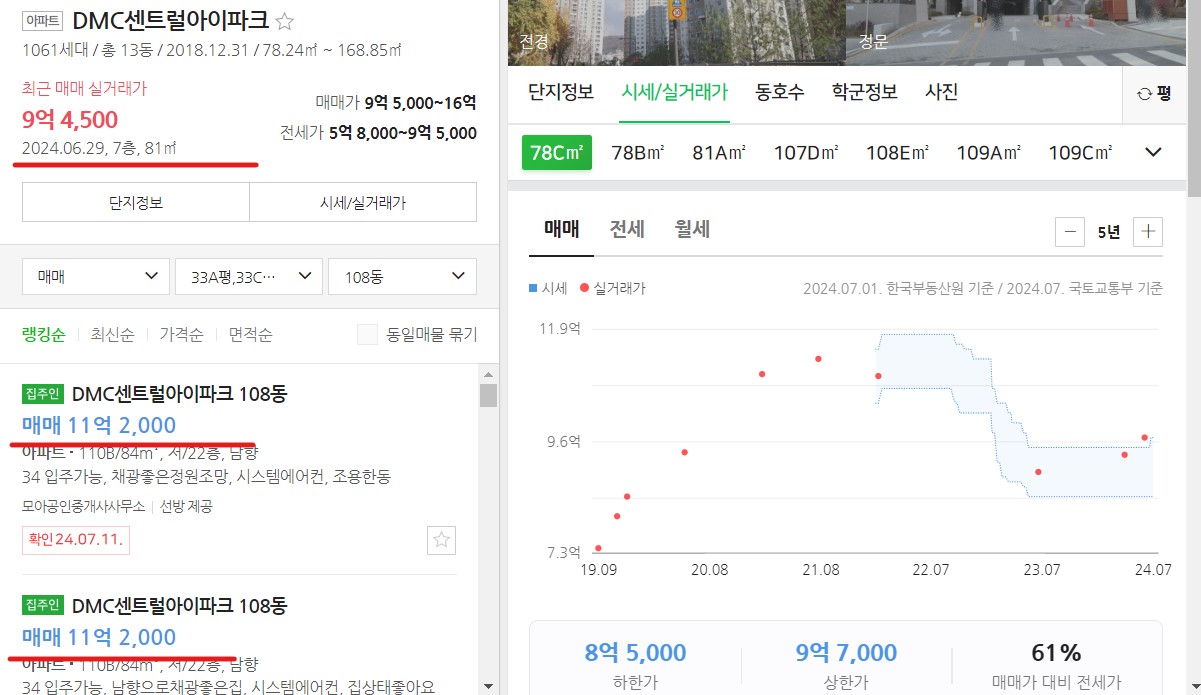
Task: Click first 매매 11억 2,000 price
Action: point(99,425)
